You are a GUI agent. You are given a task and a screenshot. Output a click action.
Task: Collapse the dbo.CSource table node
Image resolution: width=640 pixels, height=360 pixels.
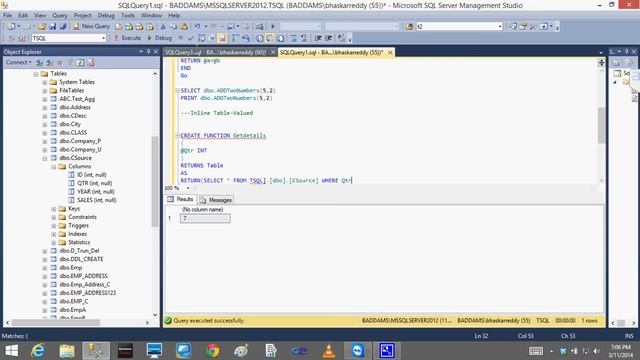(45, 158)
